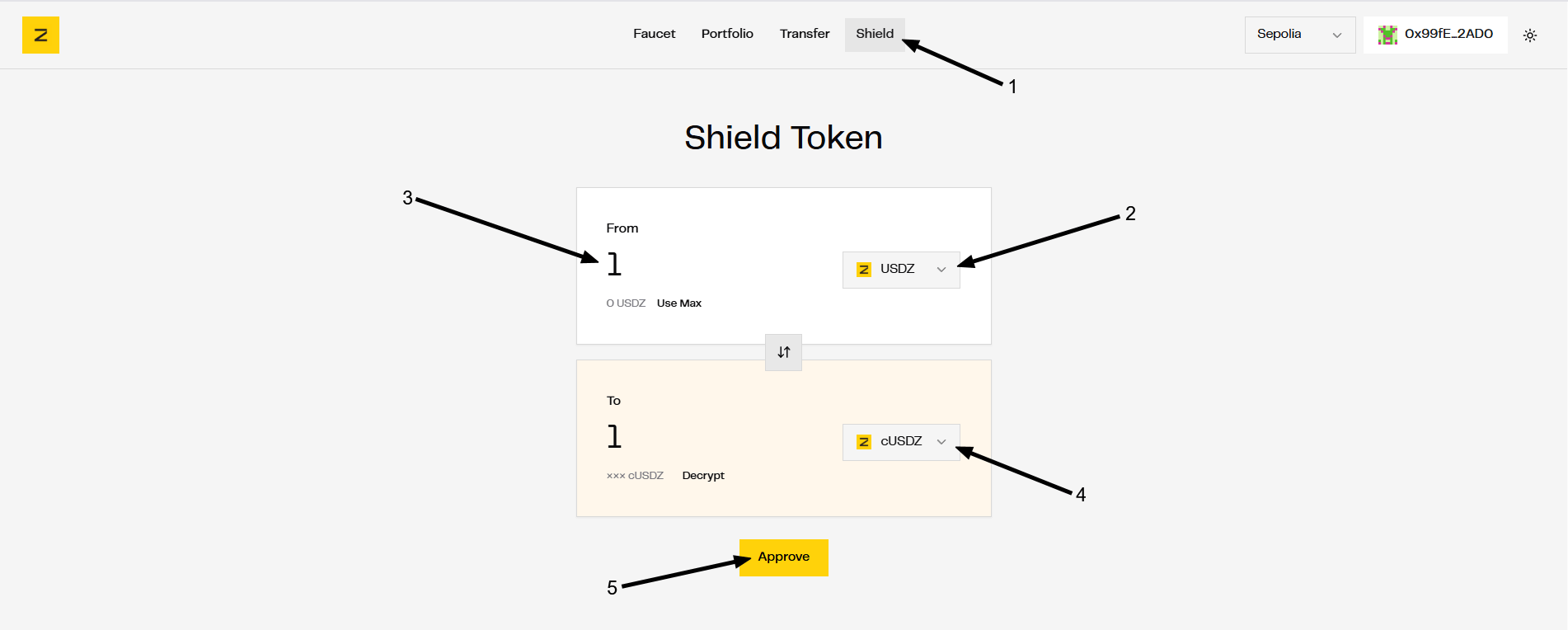This screenshot has width=1568, height=630.
Task: Select the Shield tab
Action: pyautogui.click(x=875, y=34)
